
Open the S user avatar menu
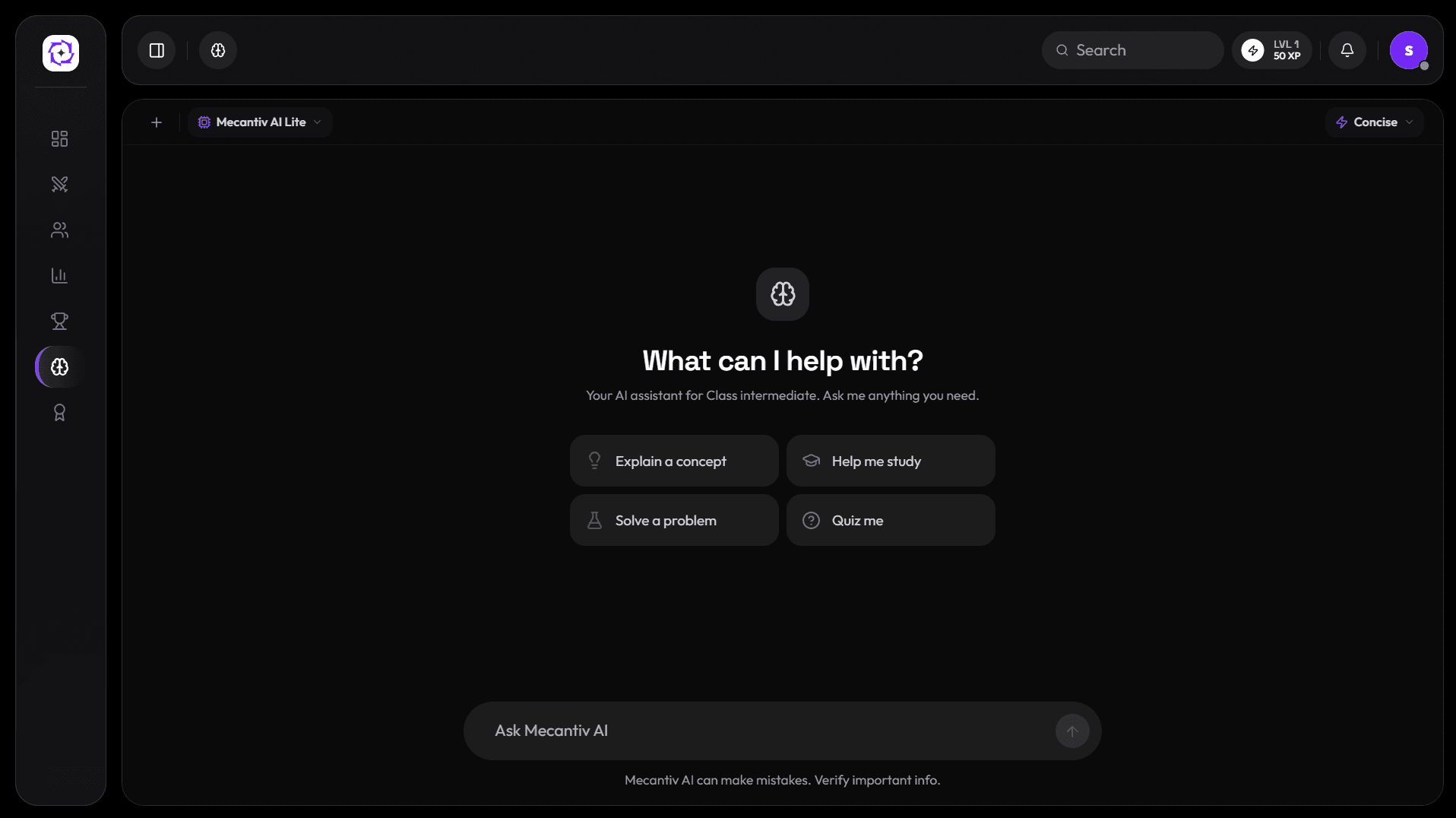coord(1408,50)
